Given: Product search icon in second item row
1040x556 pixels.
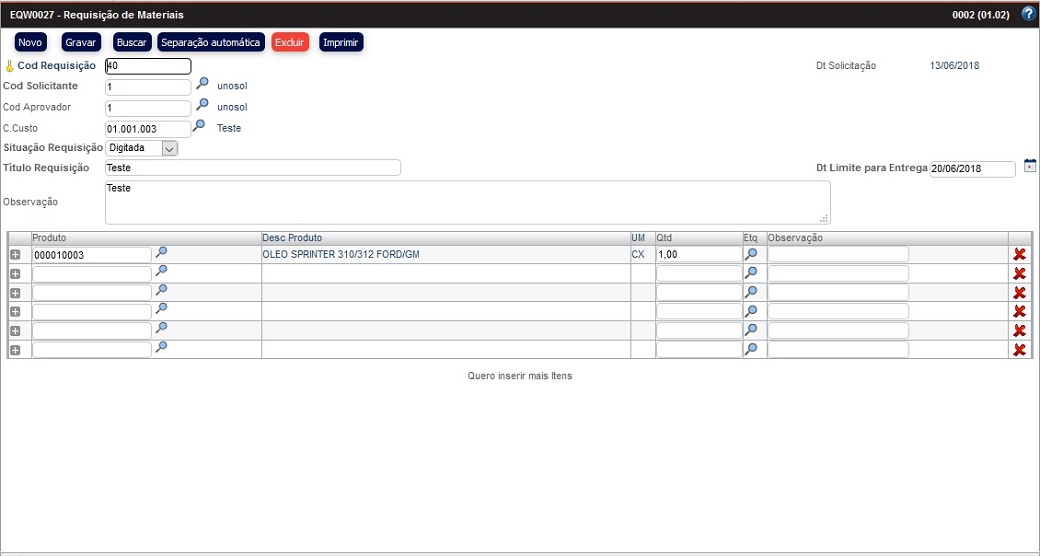Looking at the screenshot, I should (161, 271).
